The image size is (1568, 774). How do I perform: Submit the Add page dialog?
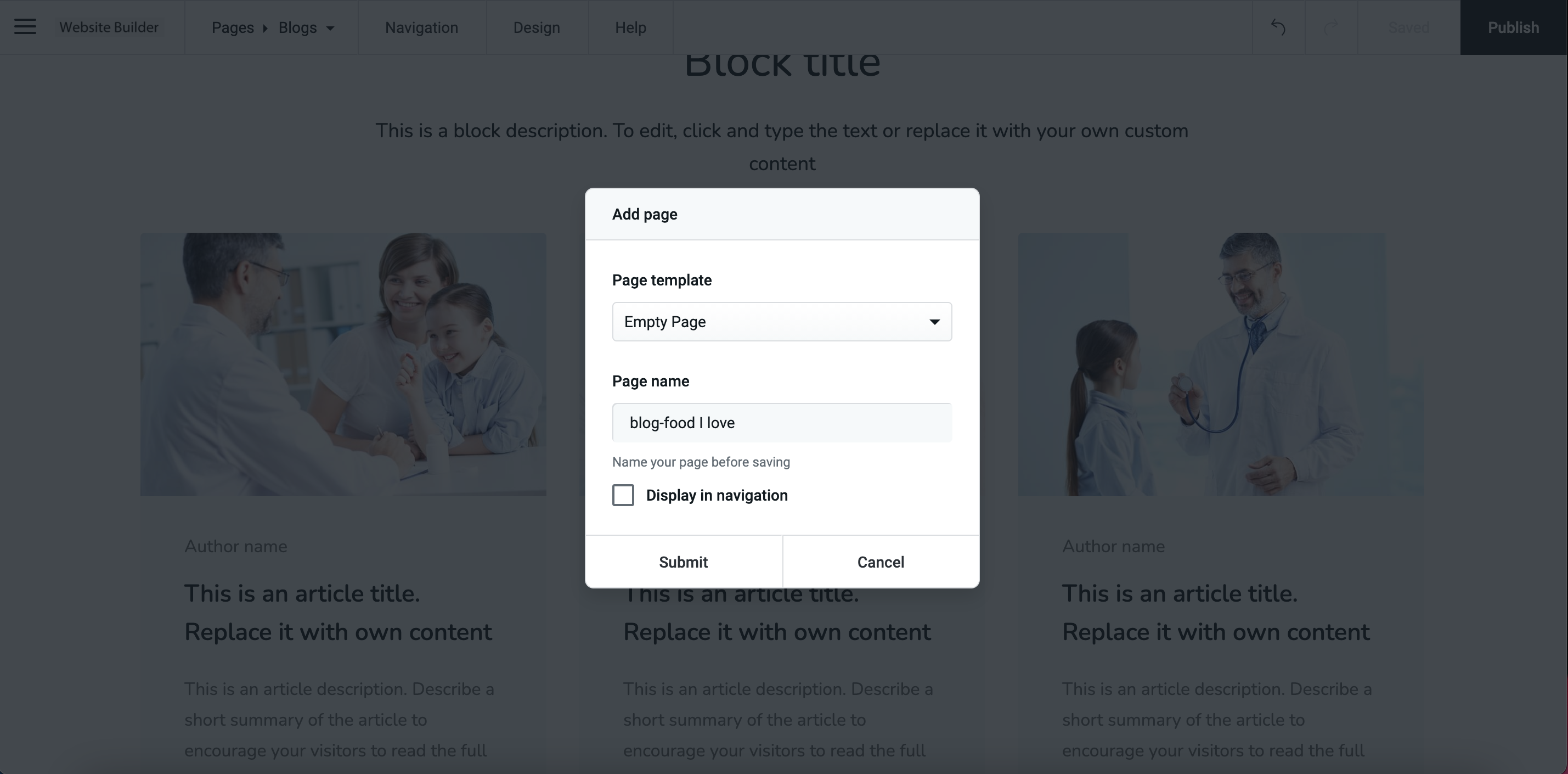point(683,562)
